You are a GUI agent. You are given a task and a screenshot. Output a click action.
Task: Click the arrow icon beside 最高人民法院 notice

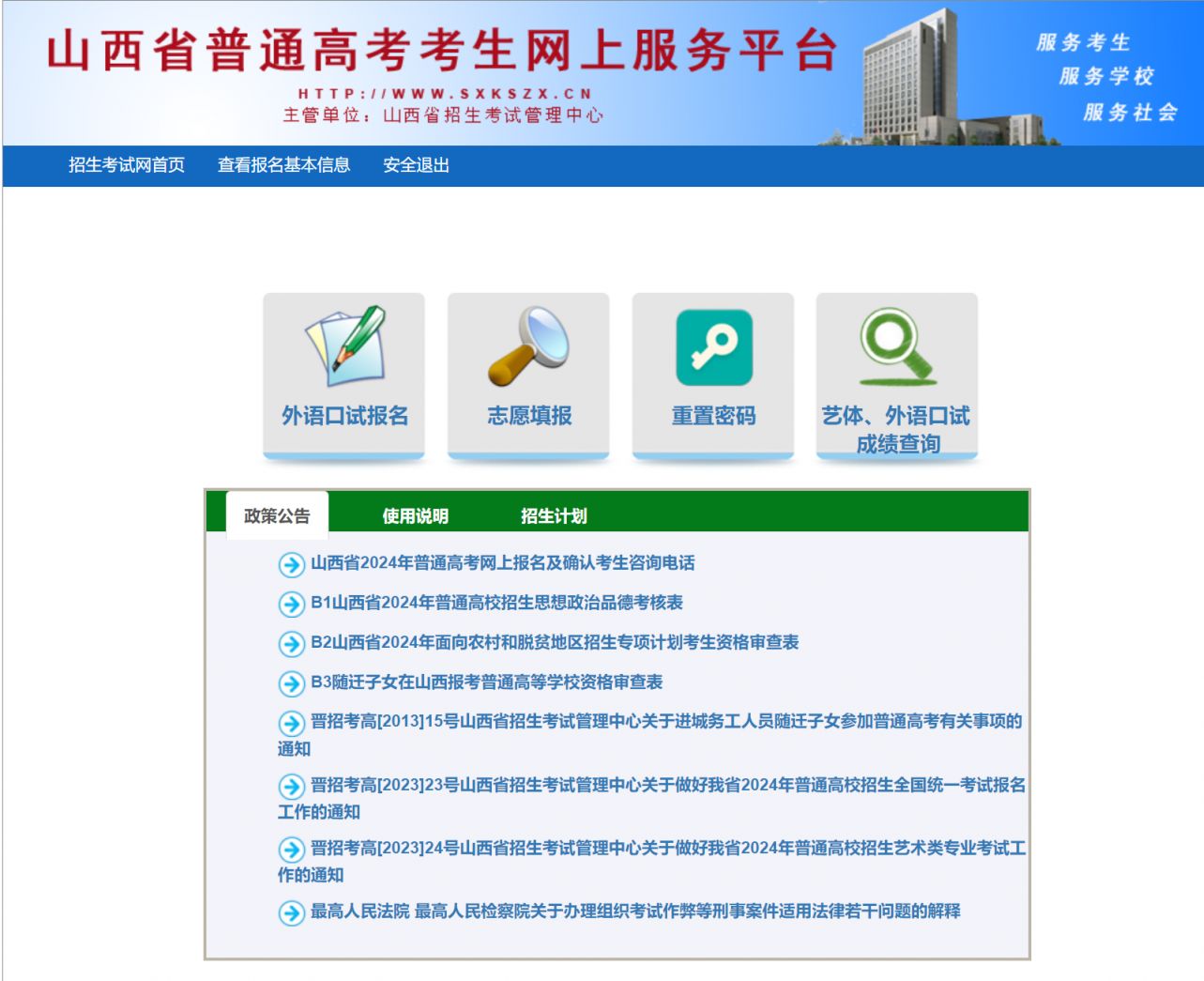point(291,912)
